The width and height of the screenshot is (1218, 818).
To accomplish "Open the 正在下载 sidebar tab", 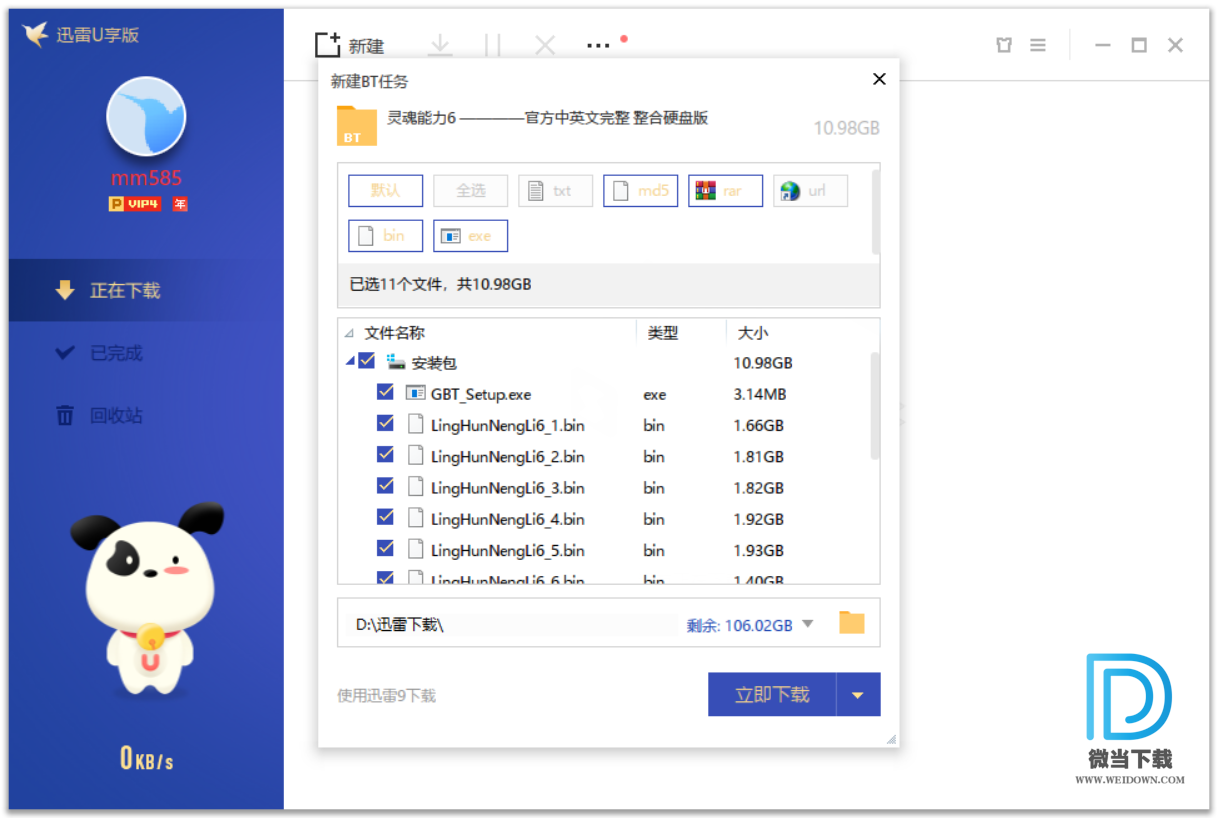I will pos(146,291).
